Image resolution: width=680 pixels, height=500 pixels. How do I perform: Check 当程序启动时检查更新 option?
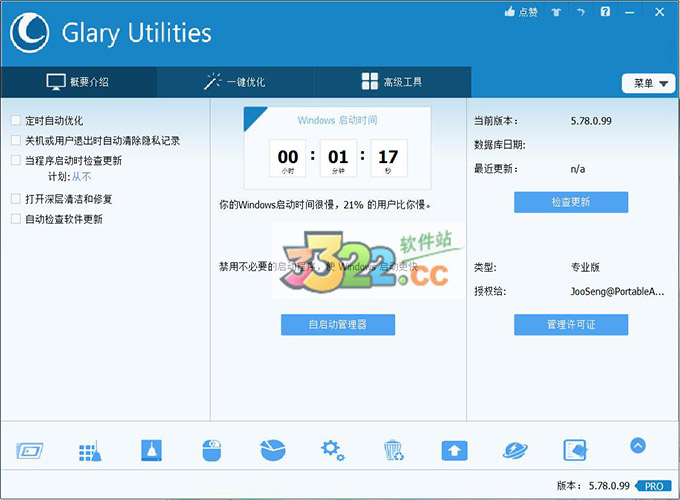16,160
